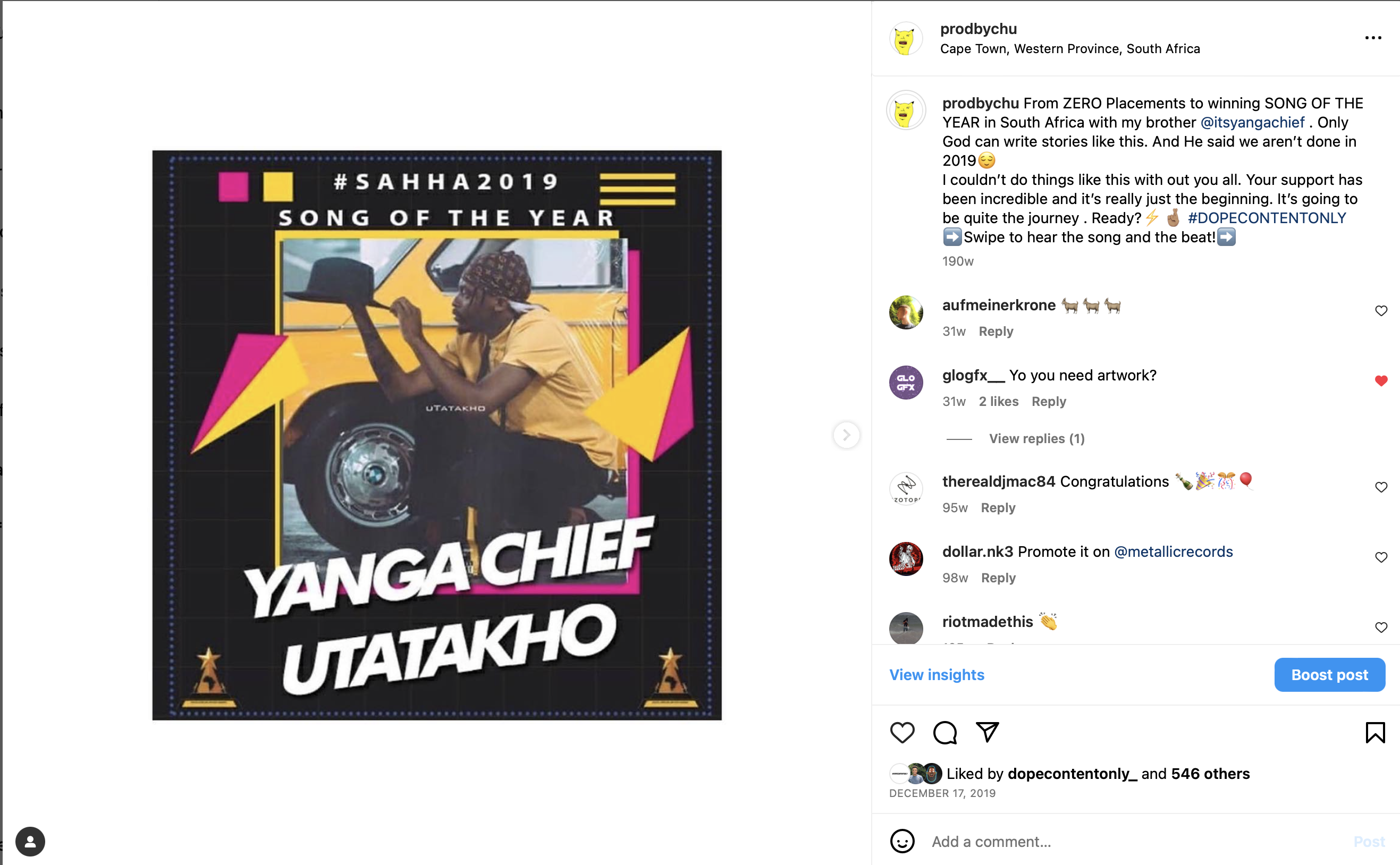Screen dimensions: 1400x865
Task: Save post with the bookmark icon
Action: [1375, 732]
